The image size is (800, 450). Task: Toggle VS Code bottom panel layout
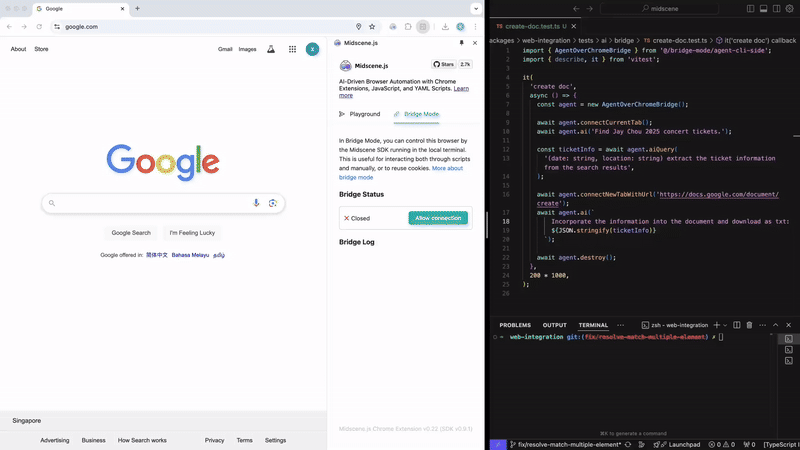[x=764, y=9]
